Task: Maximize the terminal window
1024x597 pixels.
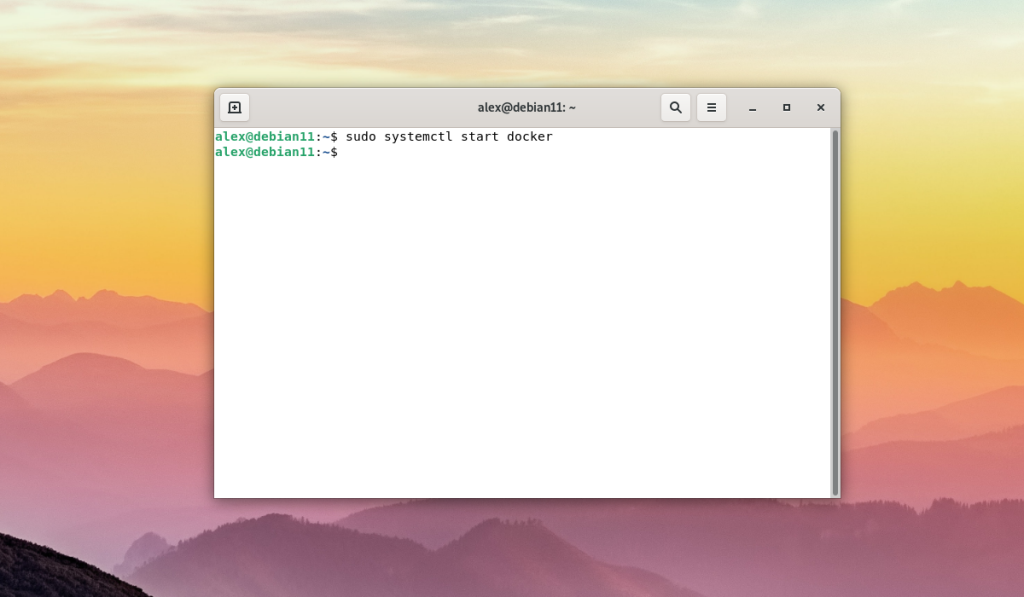Action: [x=786, y=108]
